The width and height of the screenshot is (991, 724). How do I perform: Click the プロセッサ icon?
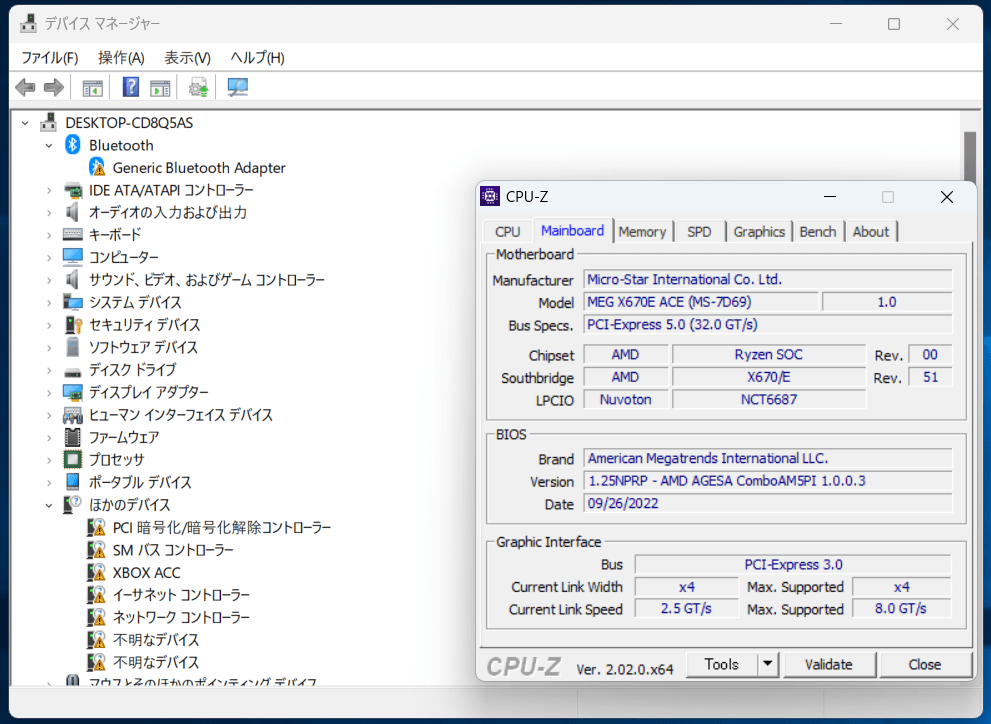pos(73,459)
